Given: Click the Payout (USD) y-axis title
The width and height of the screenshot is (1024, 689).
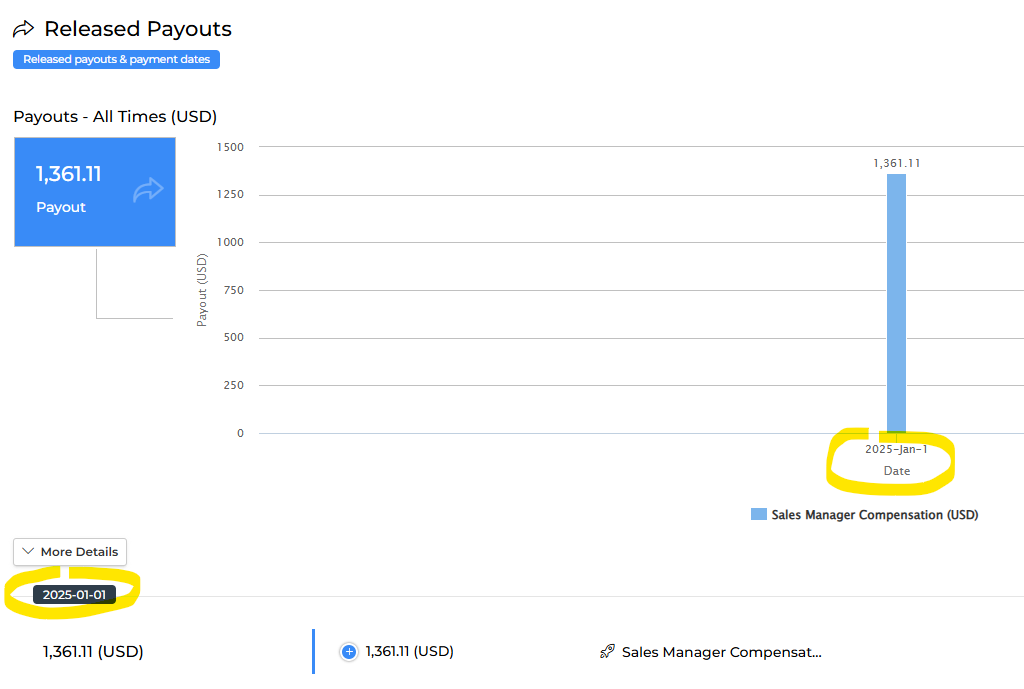Looking at the screenshot, I should point(202,289).
